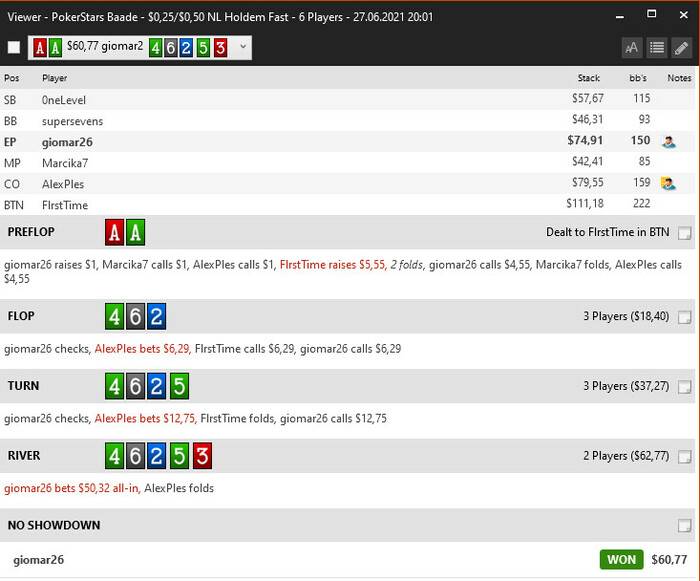This screenshot has width=700, height=581.
Task: Click the red 3 card in RIVER row
Action: pyautogui.click(x=202, y=456)
